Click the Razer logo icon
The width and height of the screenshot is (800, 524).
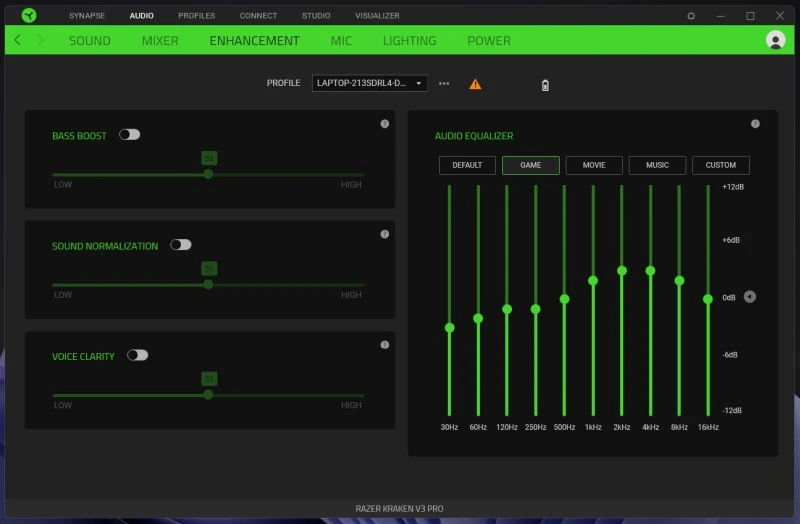(29, 15)
